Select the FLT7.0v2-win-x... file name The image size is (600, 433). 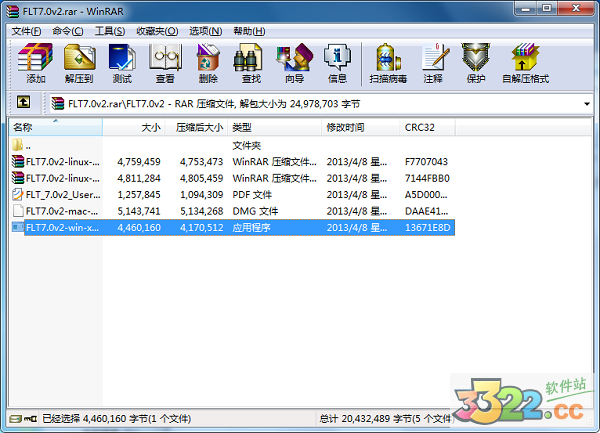(x=62, y=228)
